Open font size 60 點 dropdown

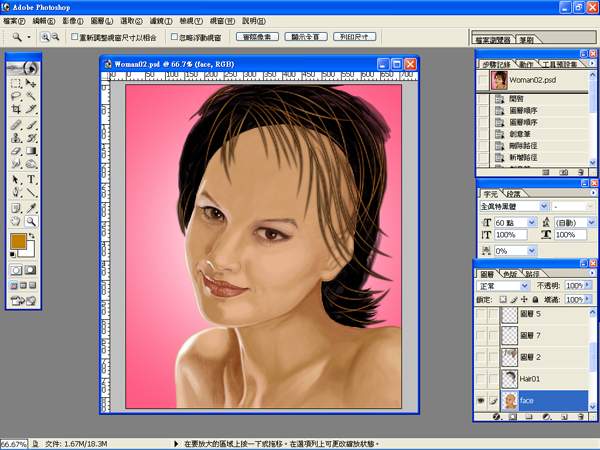(x=532, y=222)
